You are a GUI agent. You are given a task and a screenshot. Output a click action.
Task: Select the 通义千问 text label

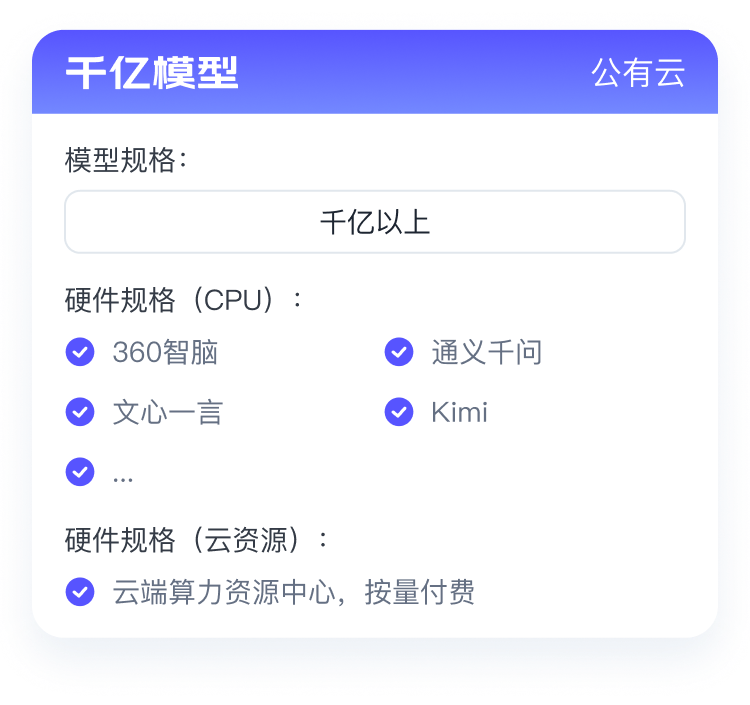tap(486, 352)
